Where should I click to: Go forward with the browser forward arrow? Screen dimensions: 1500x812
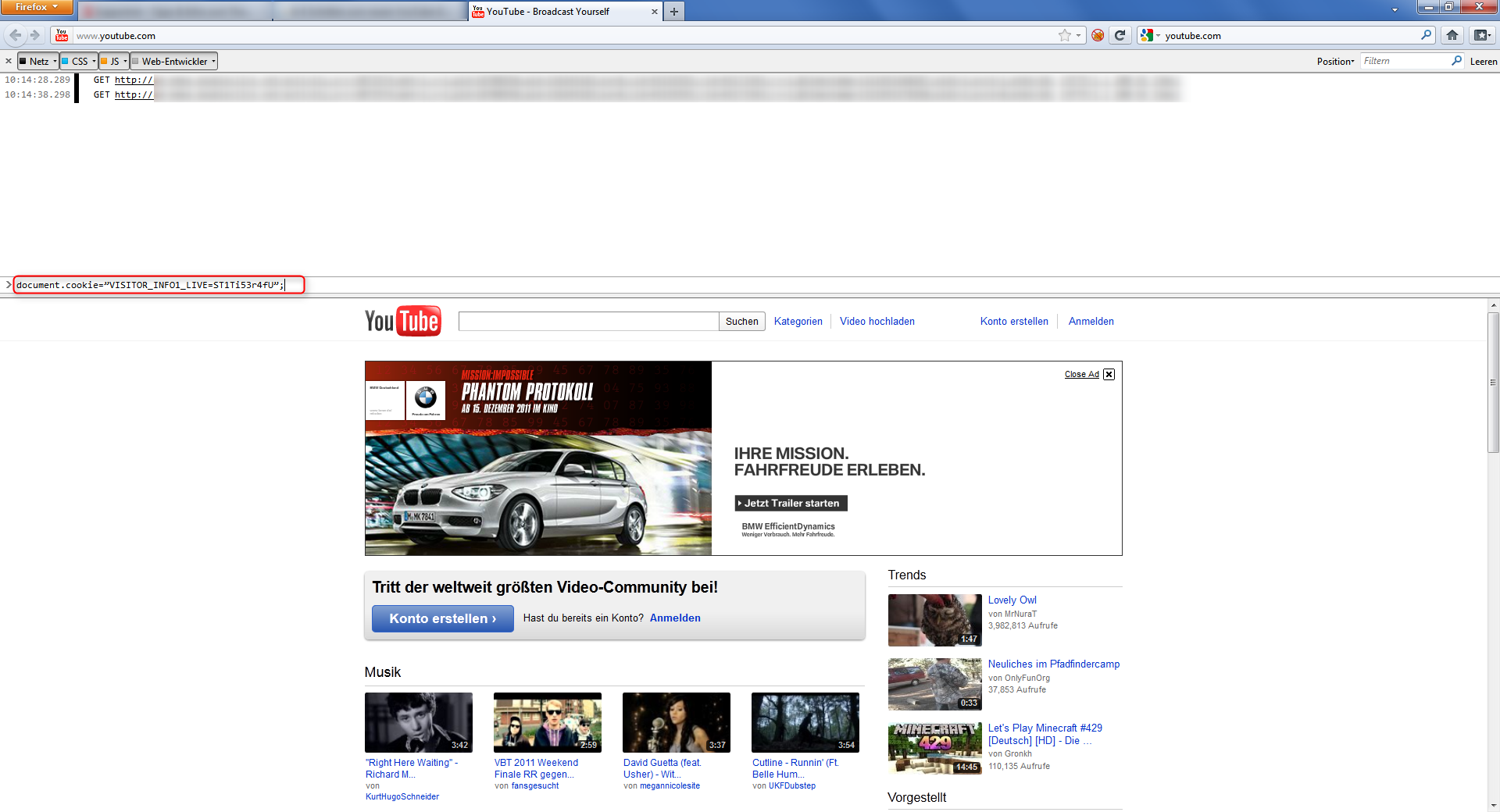click(x=34, y=35)
